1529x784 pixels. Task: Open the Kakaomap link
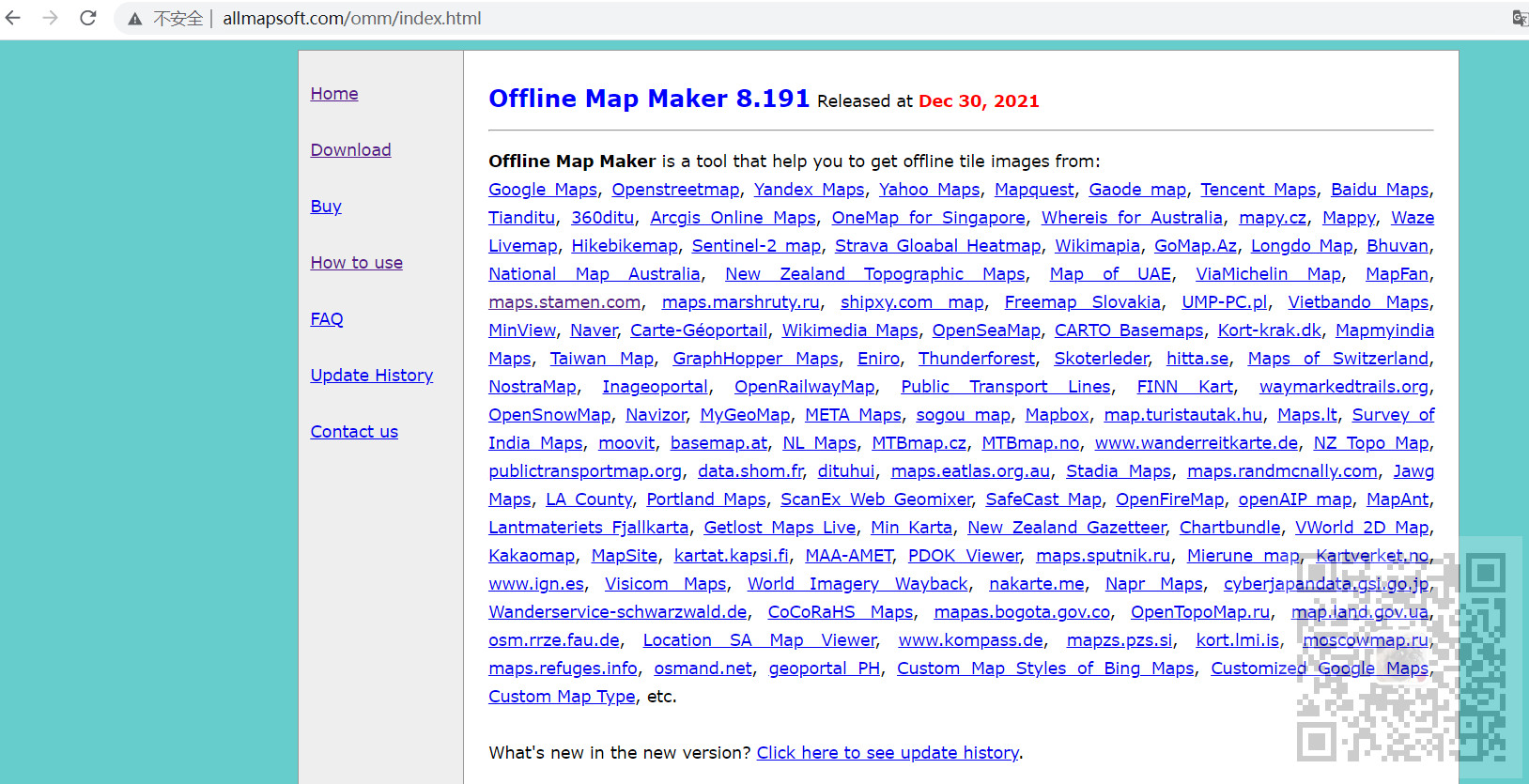click(x=532, y=556)
